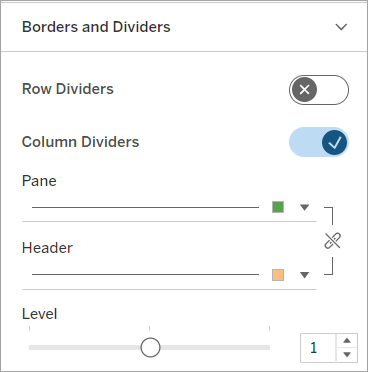Increase Level with the up arrow
Image resolution: width=368 pixels, height=372 pixels.
point(347,341)
